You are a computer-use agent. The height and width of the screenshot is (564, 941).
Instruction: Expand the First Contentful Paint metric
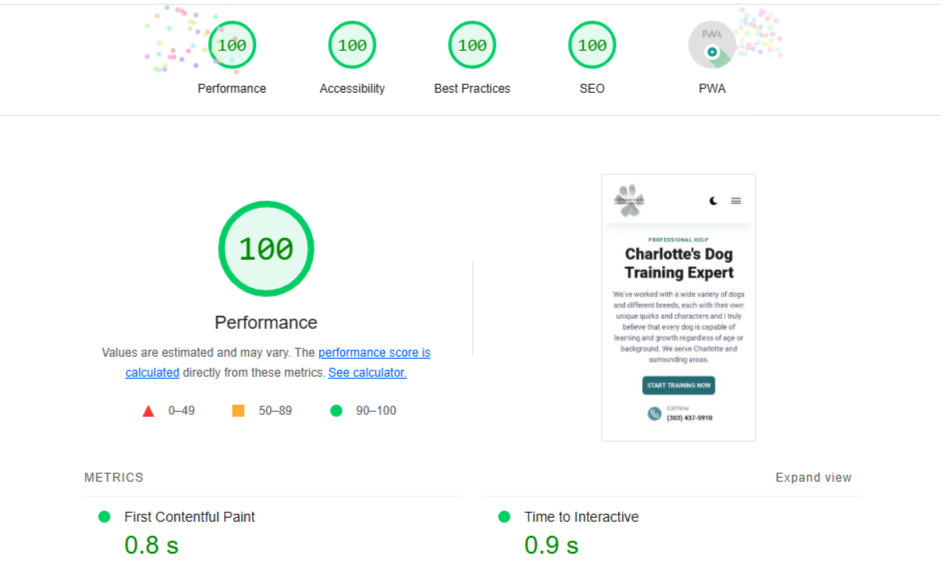pos(189,517)
